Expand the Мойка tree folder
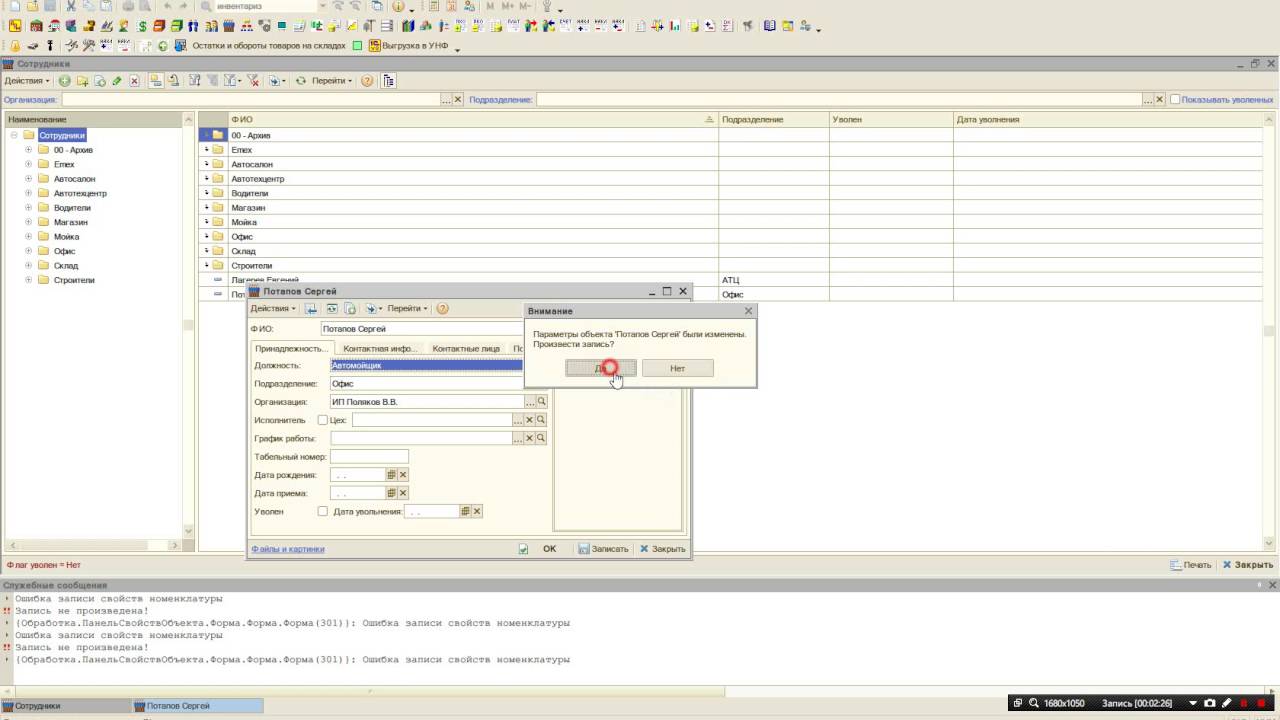This screenshot has height=720, width=1280. pos(29,237)
